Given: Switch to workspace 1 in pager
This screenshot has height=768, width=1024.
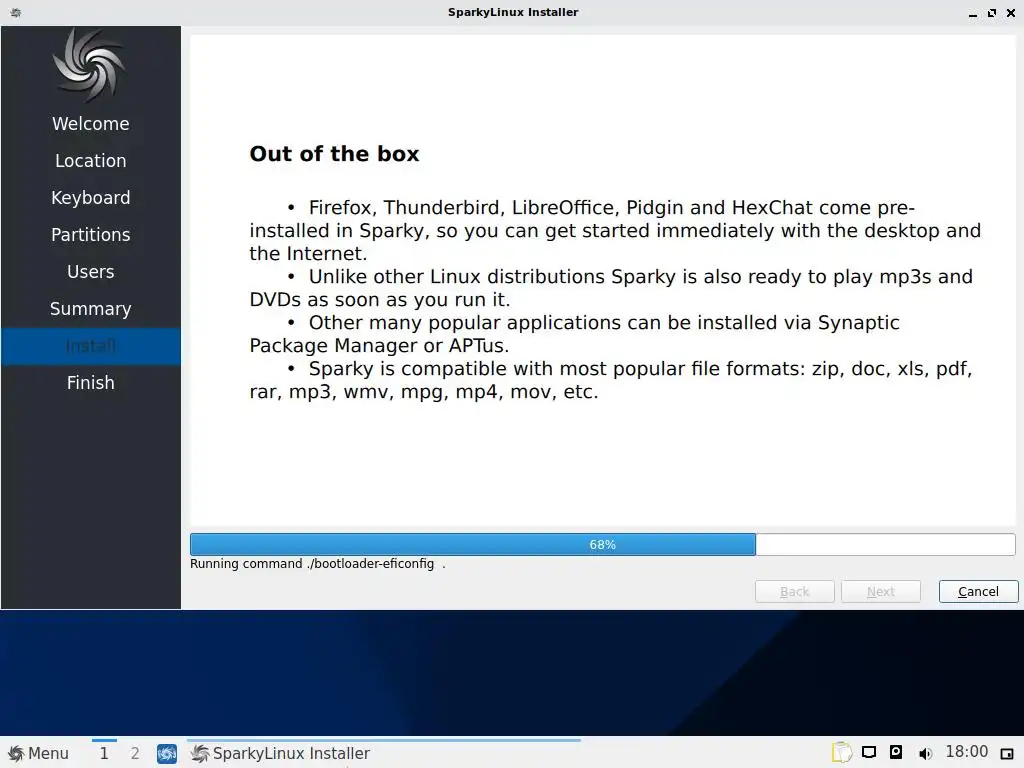Looking at the screenshot, I should [104, 753].
